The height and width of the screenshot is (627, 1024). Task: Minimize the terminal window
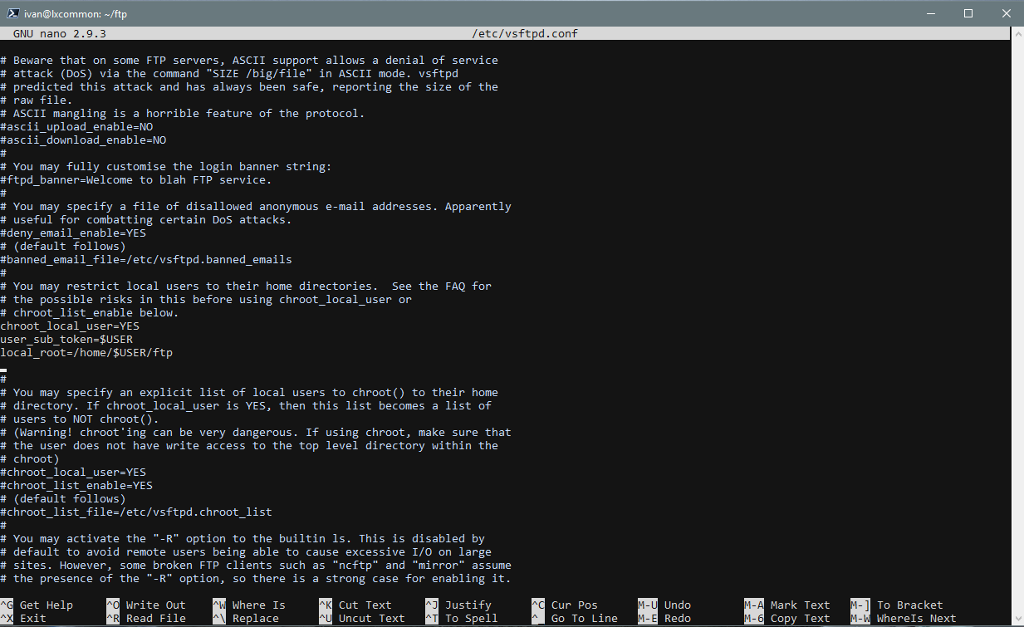point(931,13)
